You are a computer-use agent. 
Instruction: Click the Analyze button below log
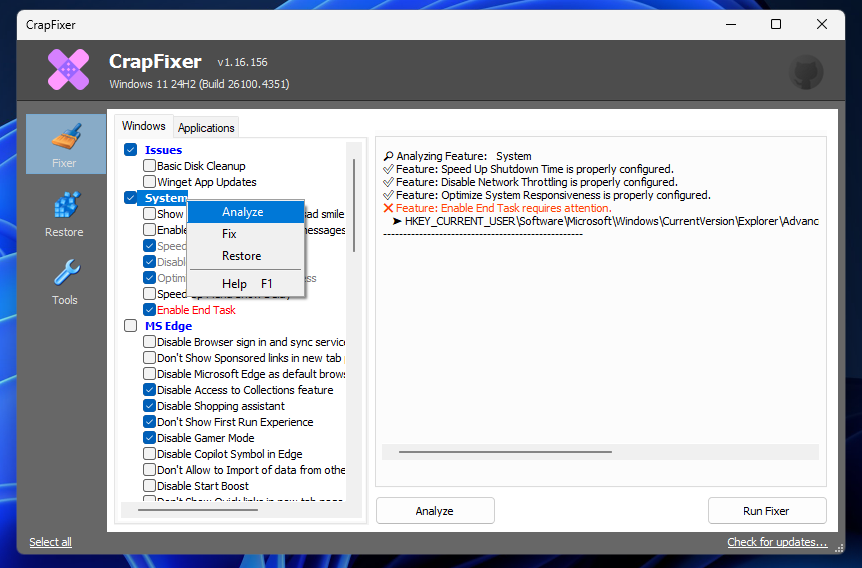coord(435,511)
